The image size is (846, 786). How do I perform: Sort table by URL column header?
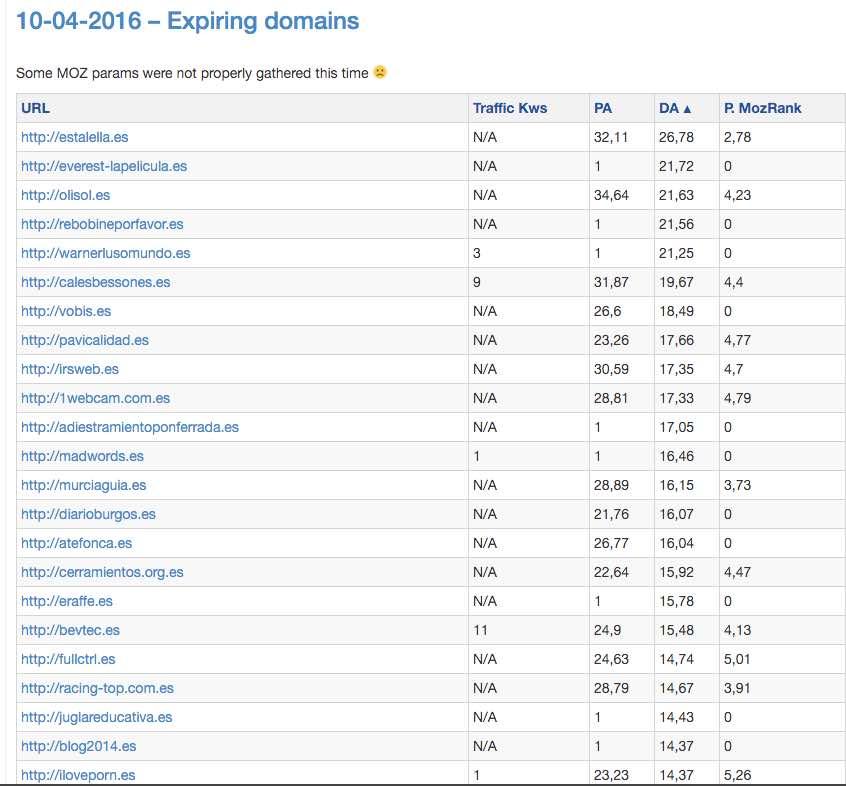[35, 108]
